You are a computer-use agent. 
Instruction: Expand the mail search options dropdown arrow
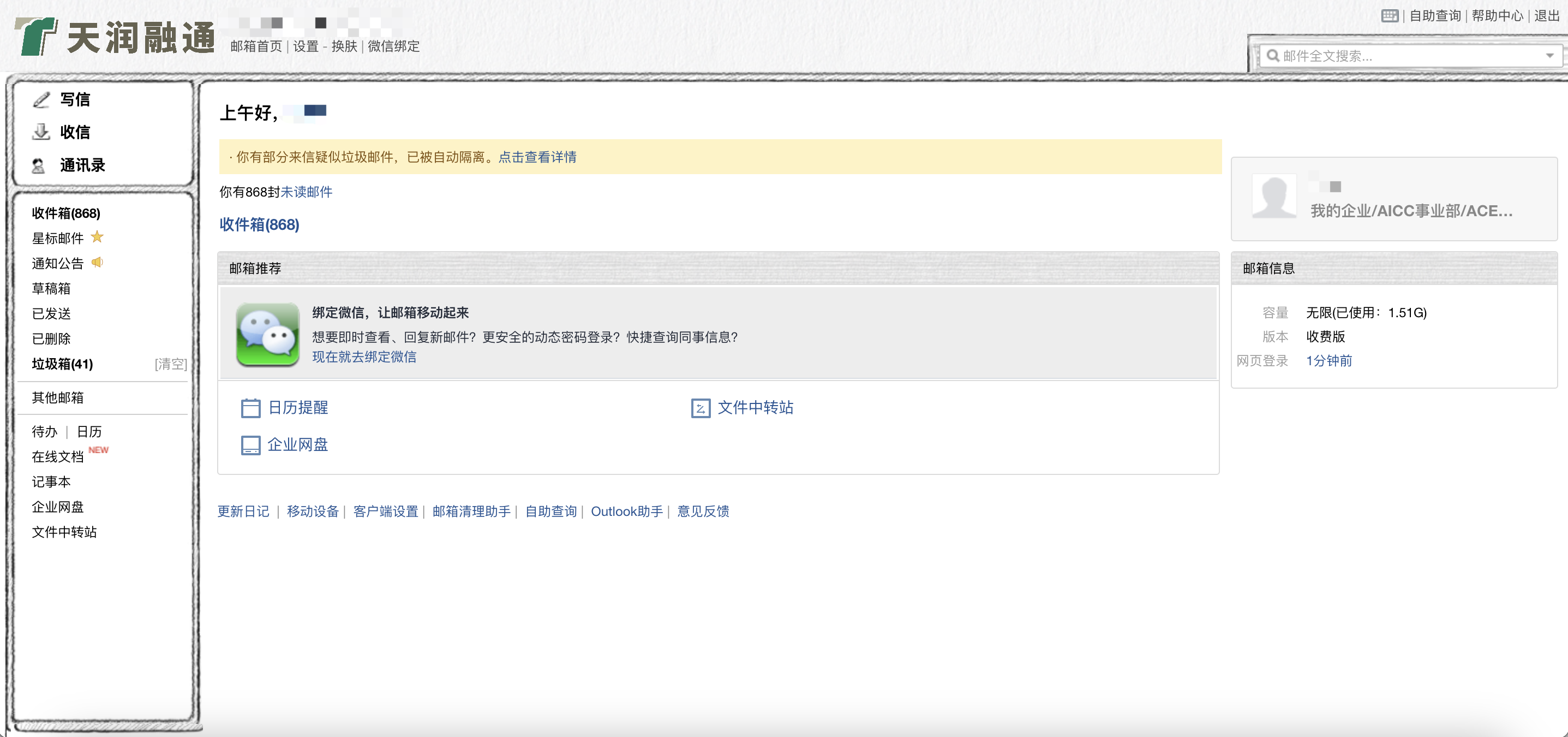1549,56
